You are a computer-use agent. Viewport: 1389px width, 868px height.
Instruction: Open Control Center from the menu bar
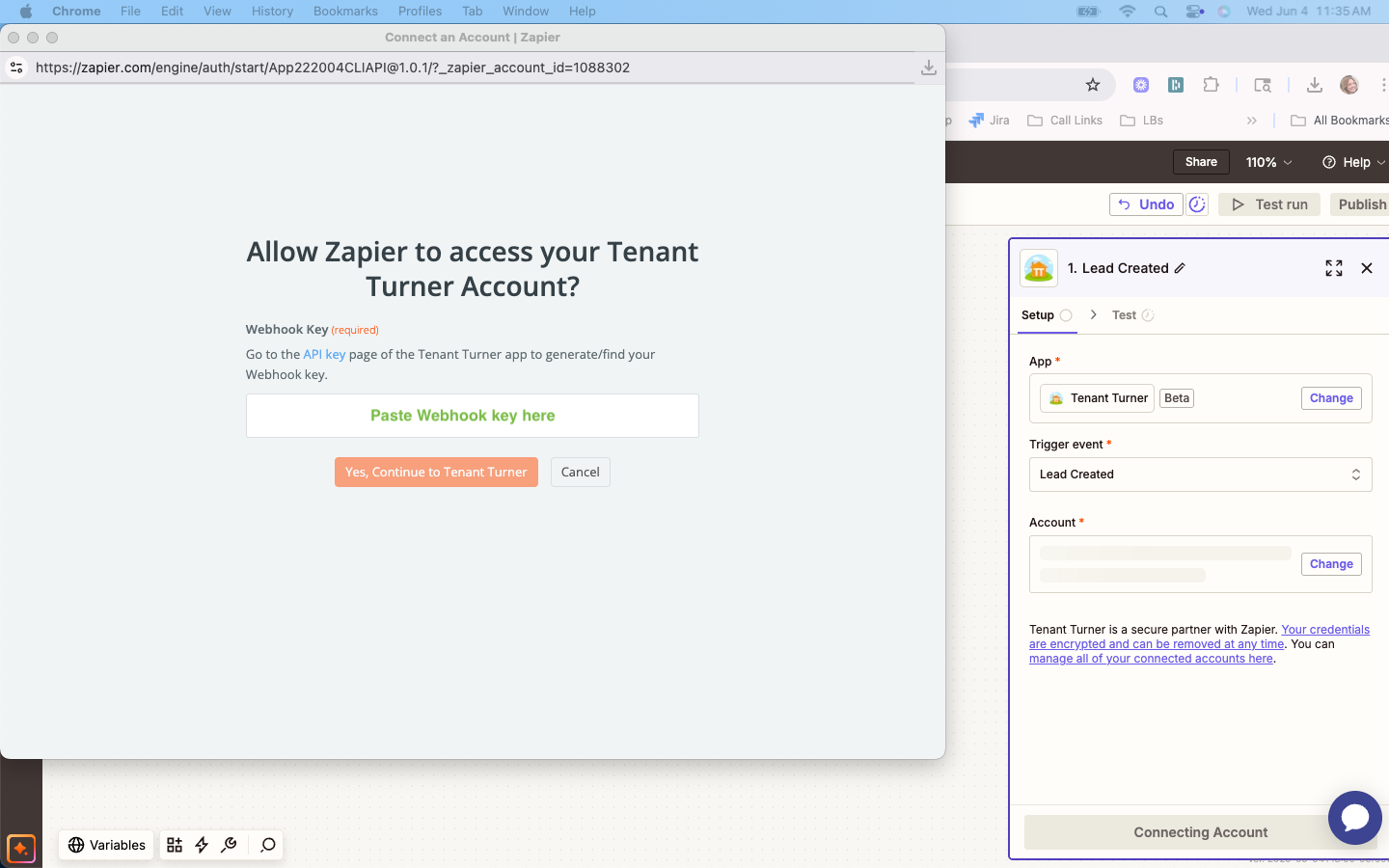pyautogui.click(x=1194, y=12)
